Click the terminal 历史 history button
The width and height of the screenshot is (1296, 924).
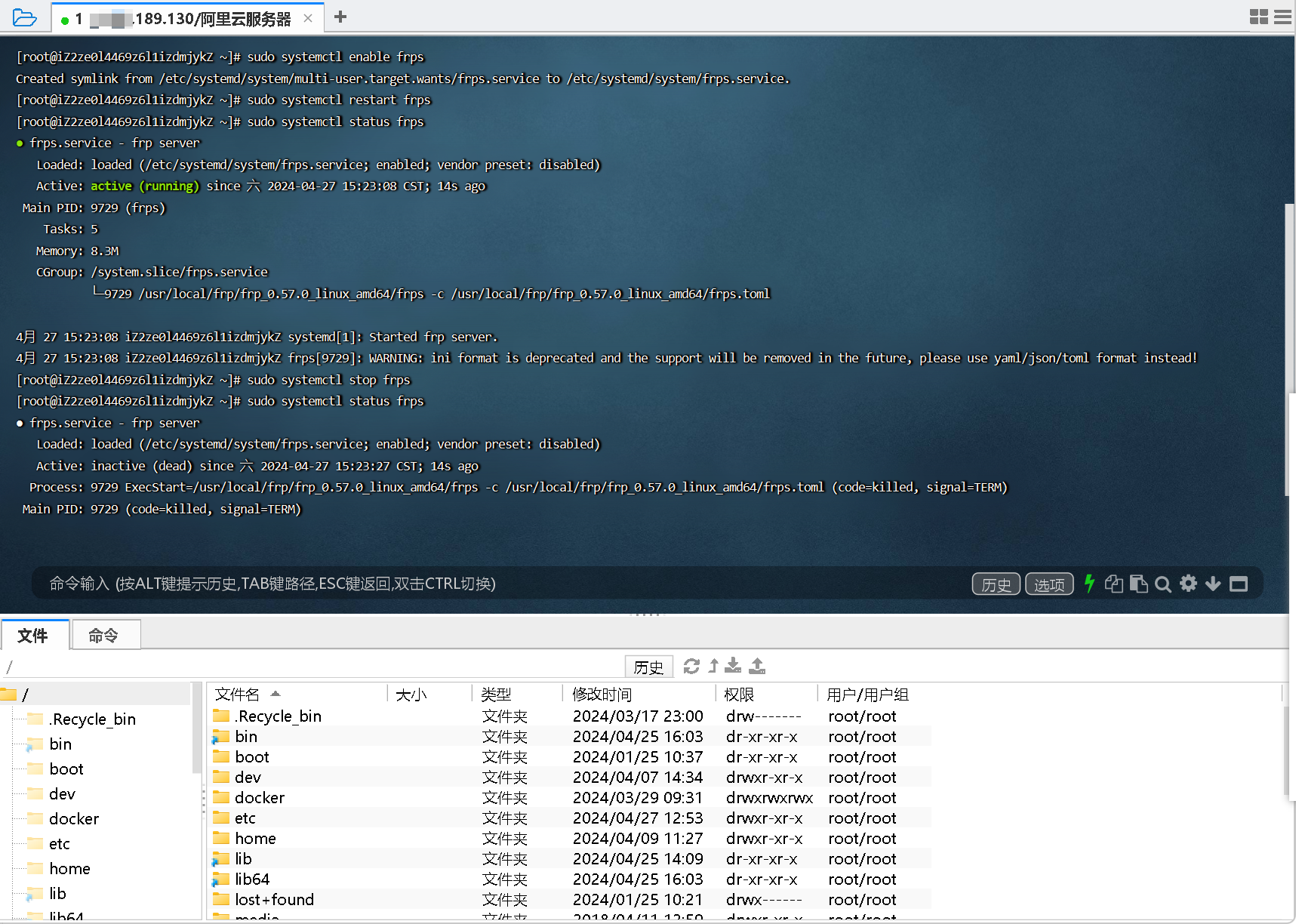pyautogui.click(x=996, y=584)
